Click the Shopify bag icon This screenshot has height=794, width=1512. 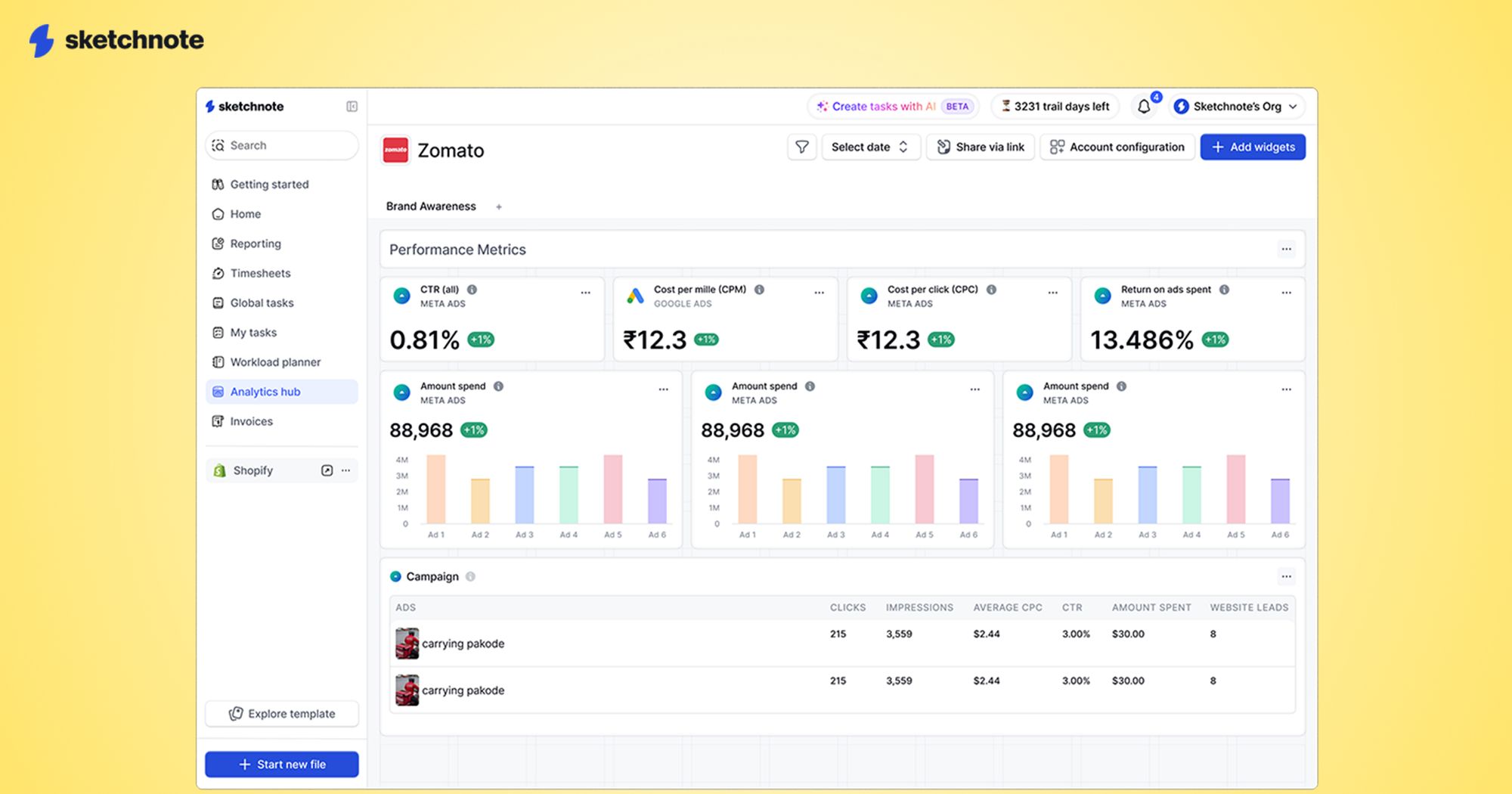tap(219, 470)
